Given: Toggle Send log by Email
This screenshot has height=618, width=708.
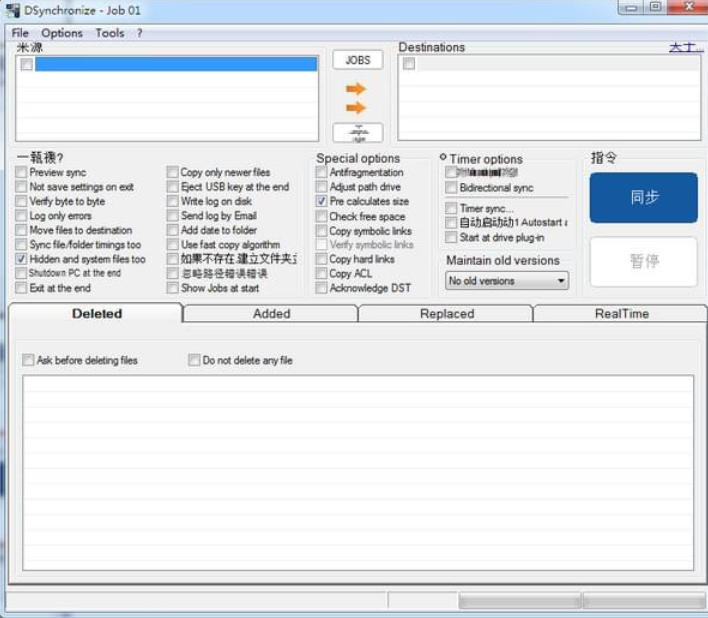Looking at the screenshot, I should click(172, 215).
